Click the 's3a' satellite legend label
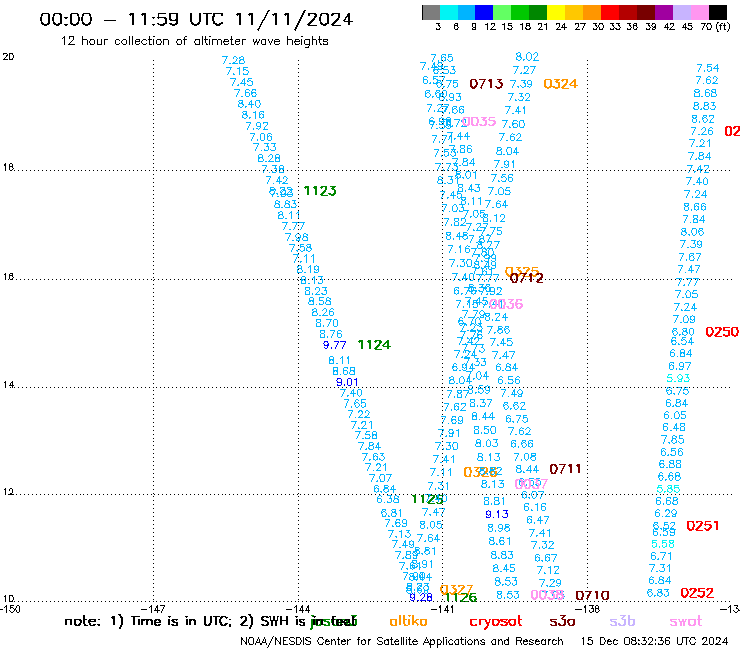740x650 pixels. pos(562,621)
